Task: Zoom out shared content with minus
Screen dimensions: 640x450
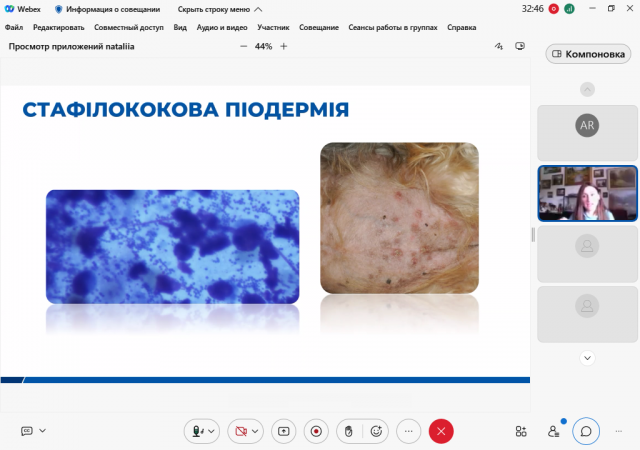Action: (x=244, y=47)
